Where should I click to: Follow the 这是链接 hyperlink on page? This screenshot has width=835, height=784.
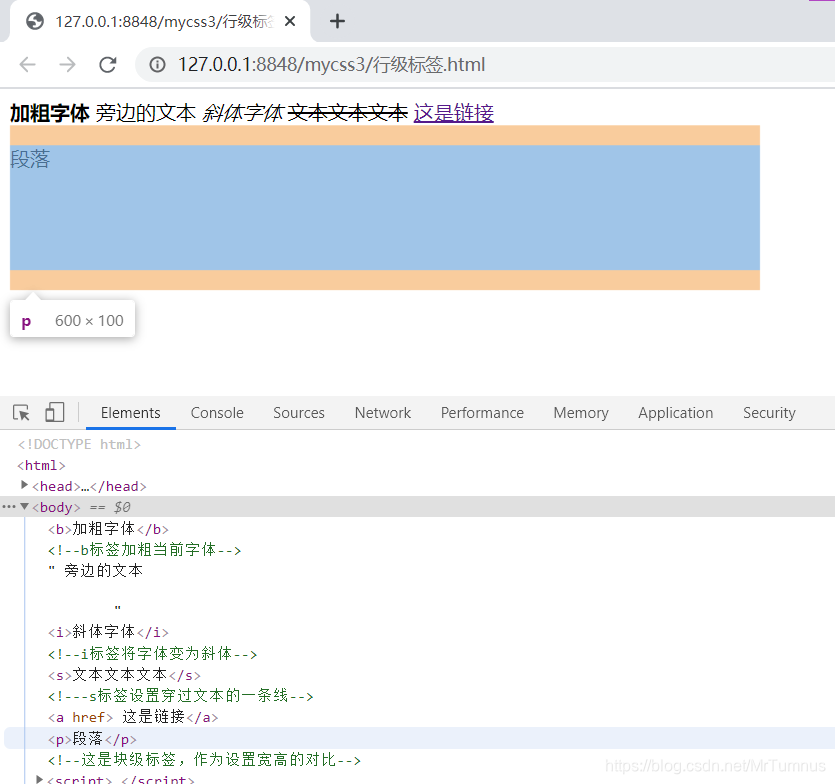pyautogui.click(x=454, y=113)
